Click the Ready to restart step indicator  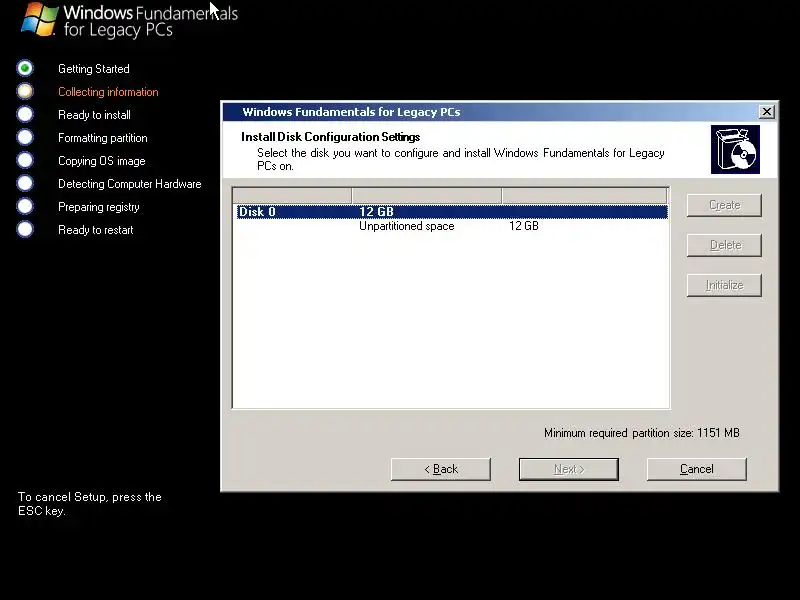click(24, 229)
